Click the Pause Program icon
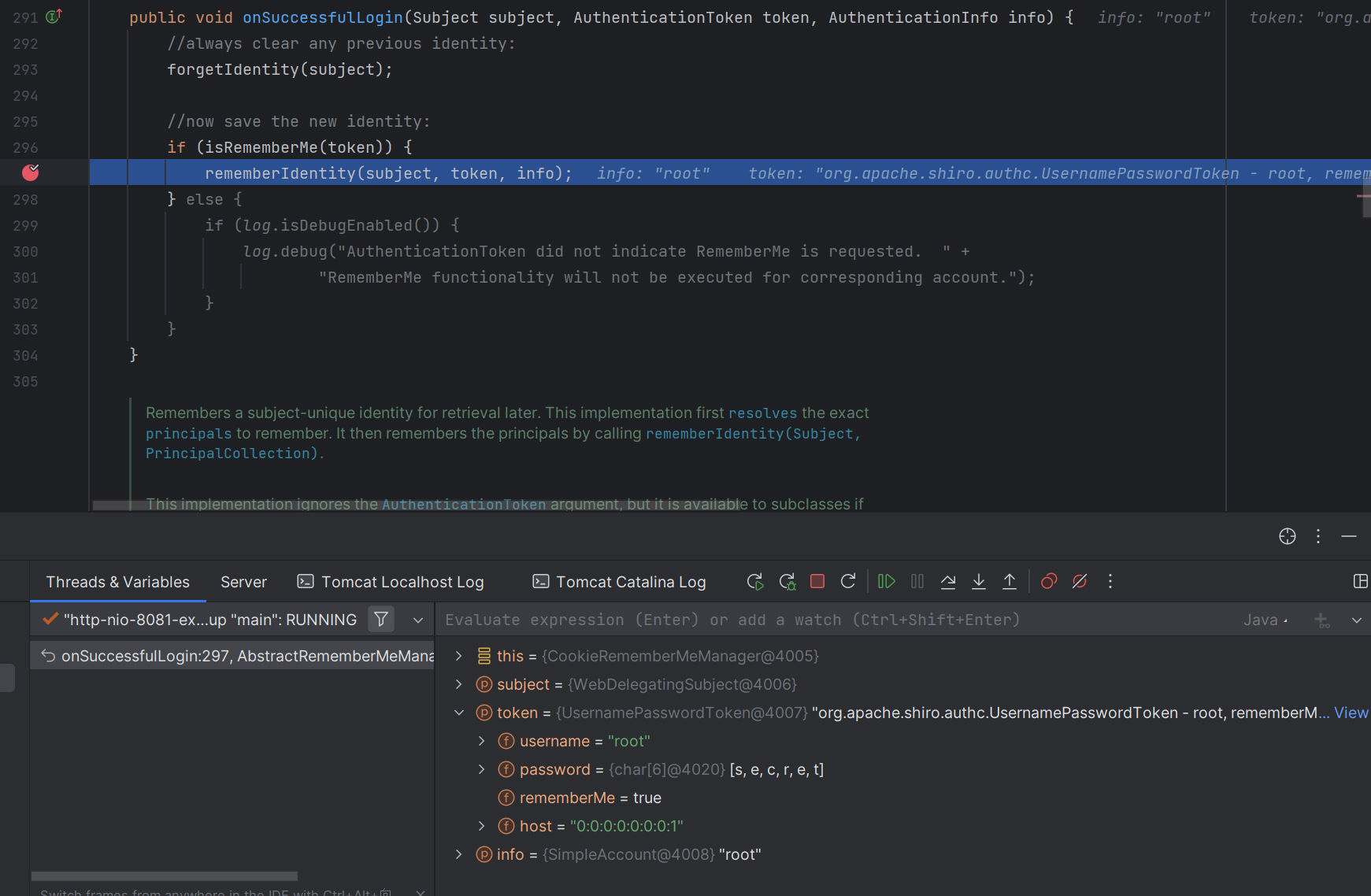Viewport: 1371px width, 896px height. (x=917, y=582)
